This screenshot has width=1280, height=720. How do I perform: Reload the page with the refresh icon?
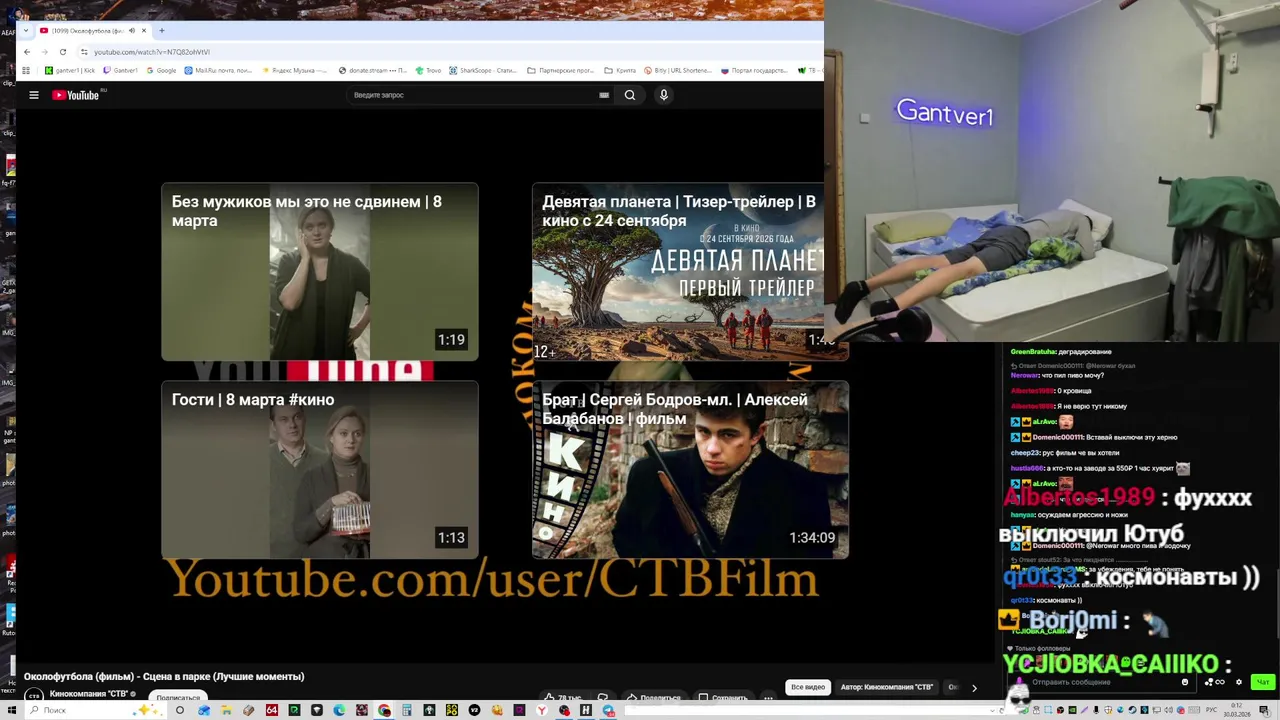coord(63,52)
